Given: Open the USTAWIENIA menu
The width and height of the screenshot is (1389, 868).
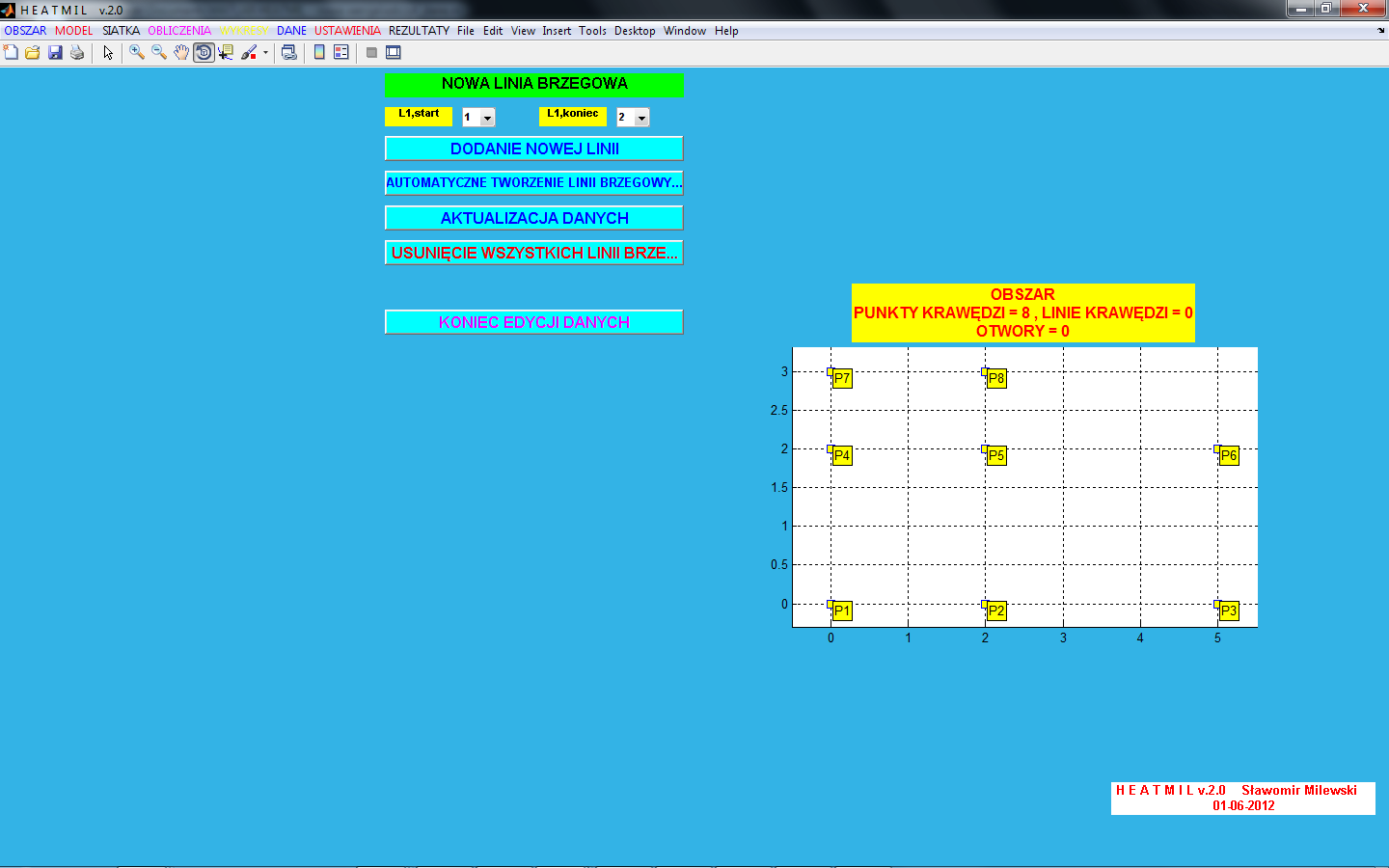Looking at the screenshot, I should click(347, 31).
